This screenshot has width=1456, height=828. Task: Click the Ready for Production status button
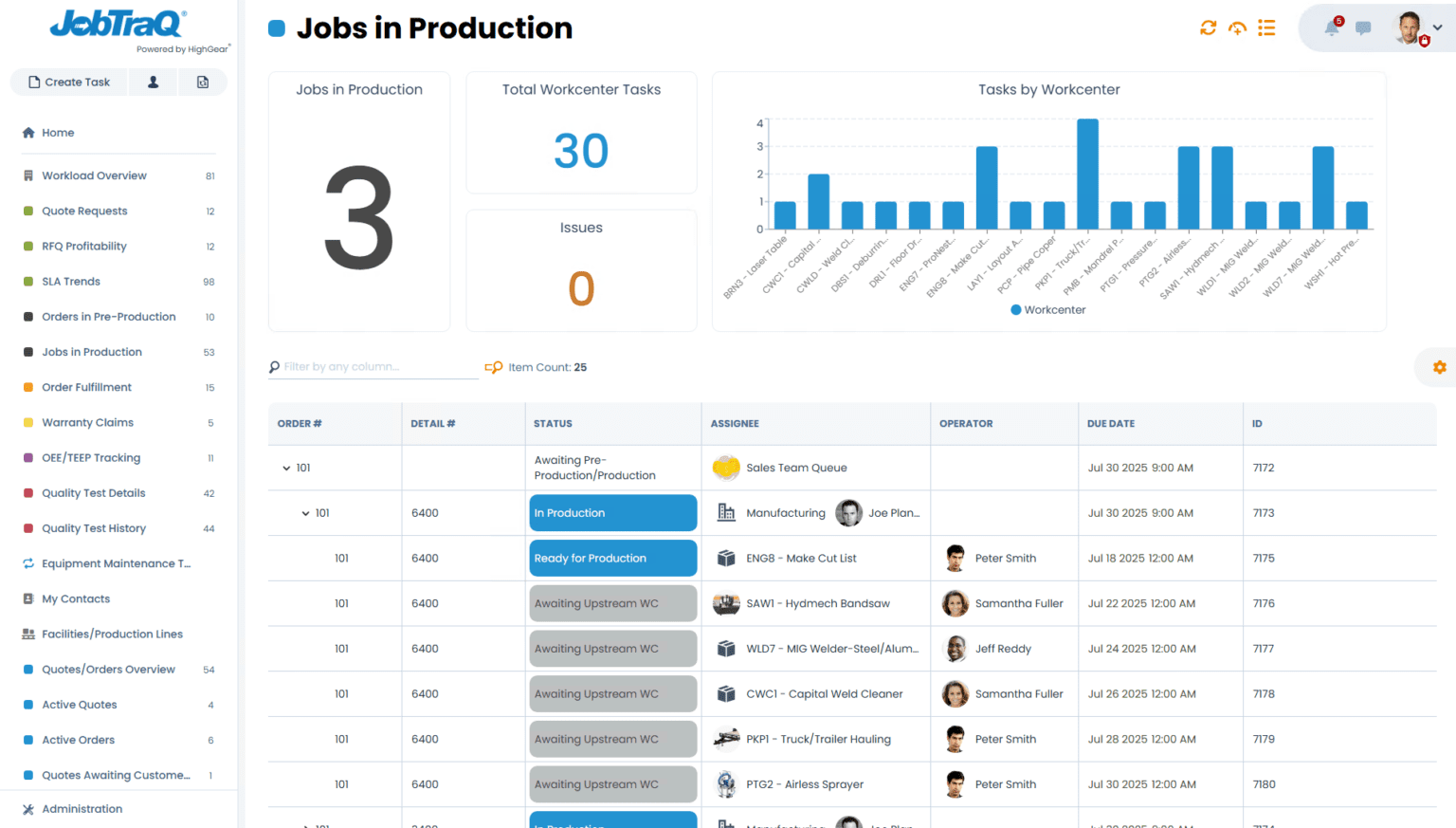[612, 559]
